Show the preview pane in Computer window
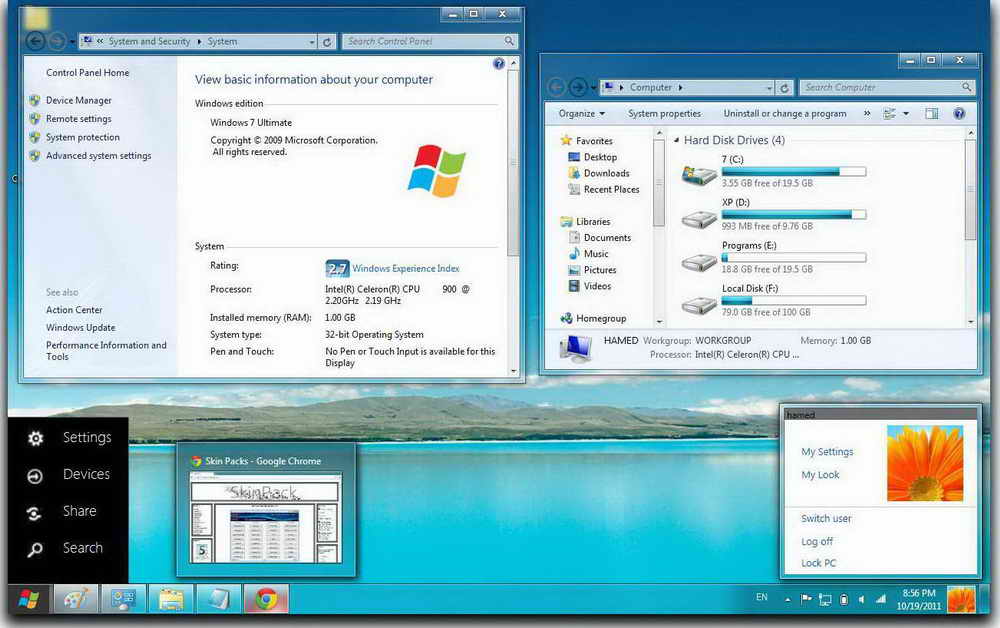Viewport: 1000px width, 628px height. point(932,113)
